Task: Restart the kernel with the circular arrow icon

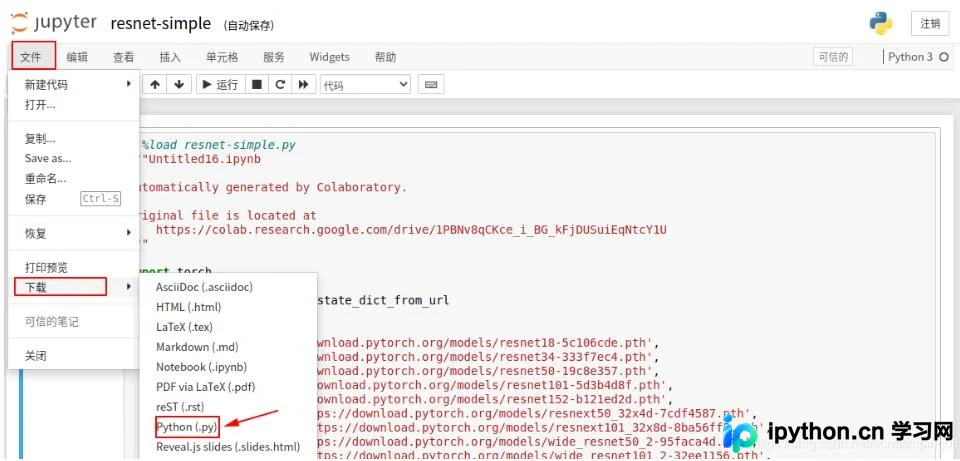Action: click(x=280, y=84)
